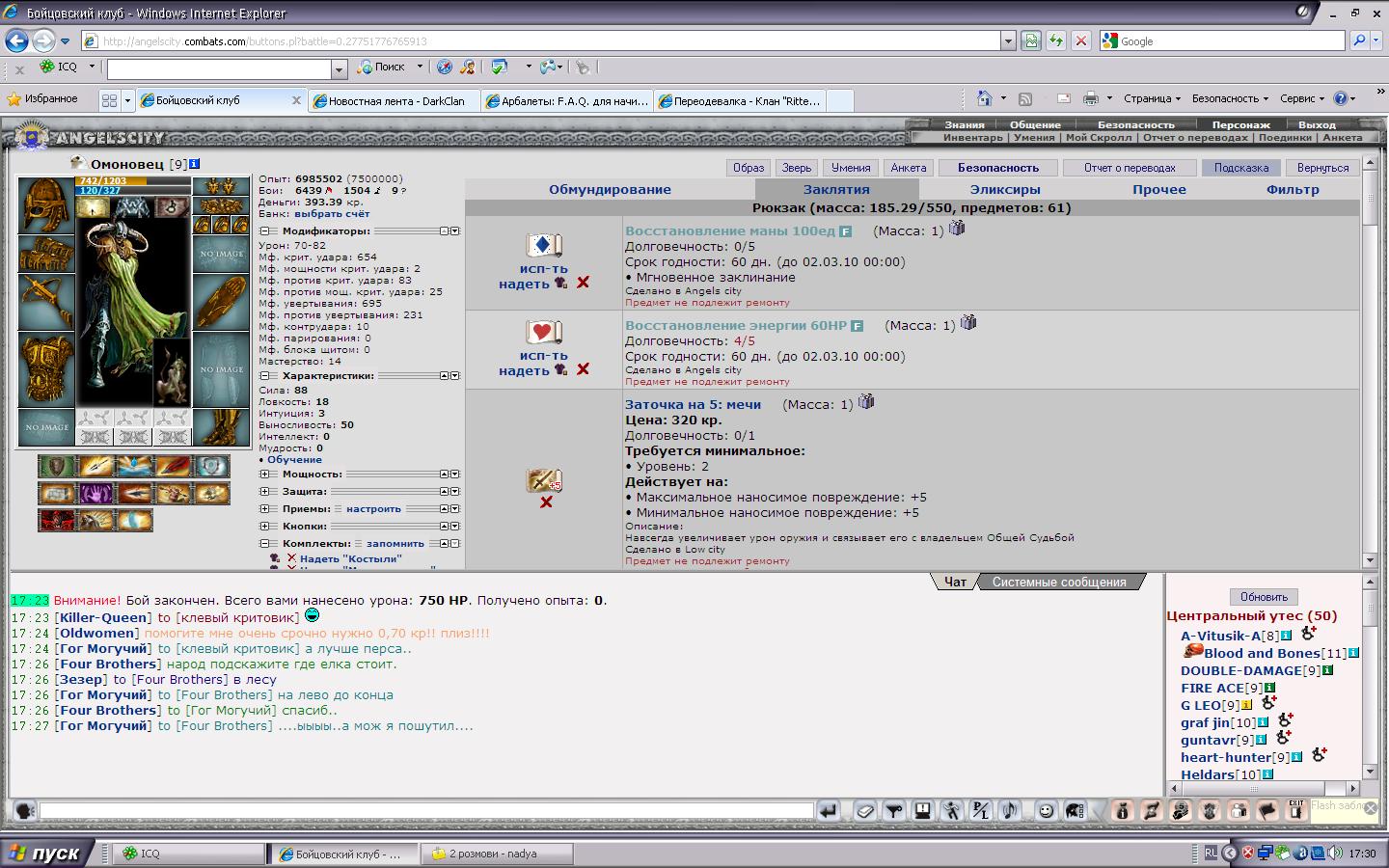Click the gift icon next to Восстановление маны
1389x868 pixels.
click(x=957, y=229)
